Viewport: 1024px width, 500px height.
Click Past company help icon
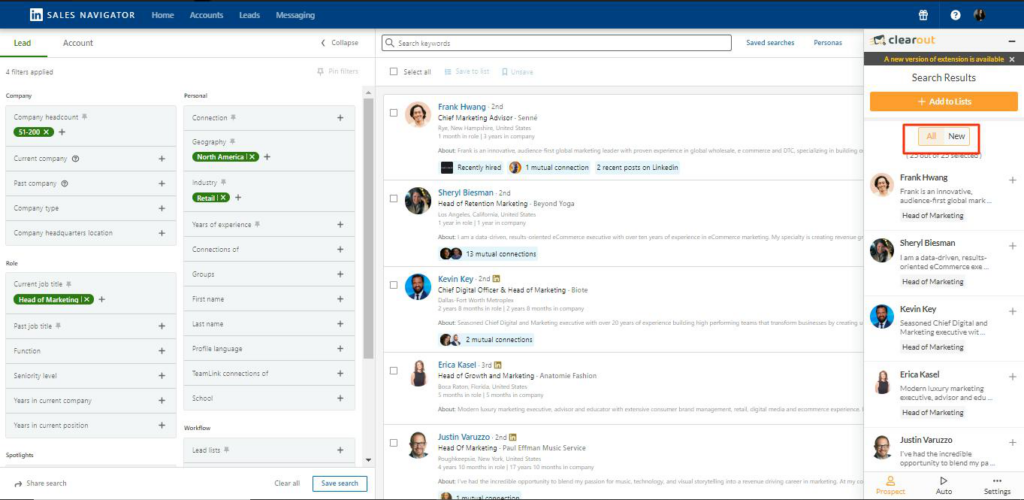[65, 183]
